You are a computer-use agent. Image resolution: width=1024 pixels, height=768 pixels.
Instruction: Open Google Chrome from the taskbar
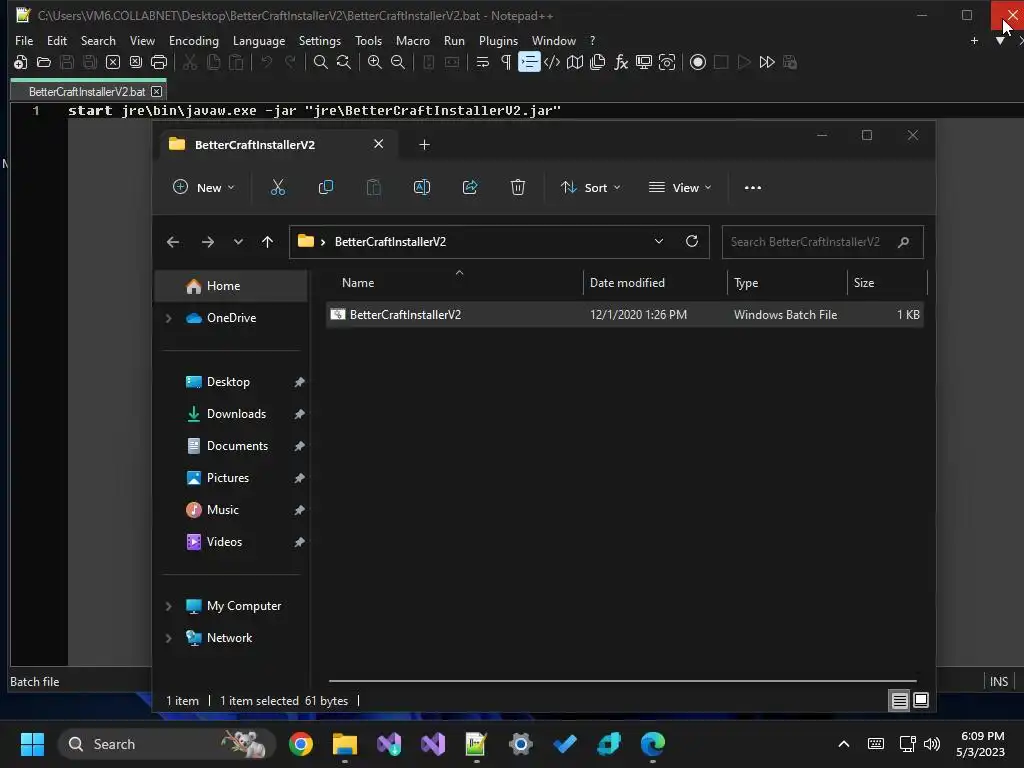point(301,744)
